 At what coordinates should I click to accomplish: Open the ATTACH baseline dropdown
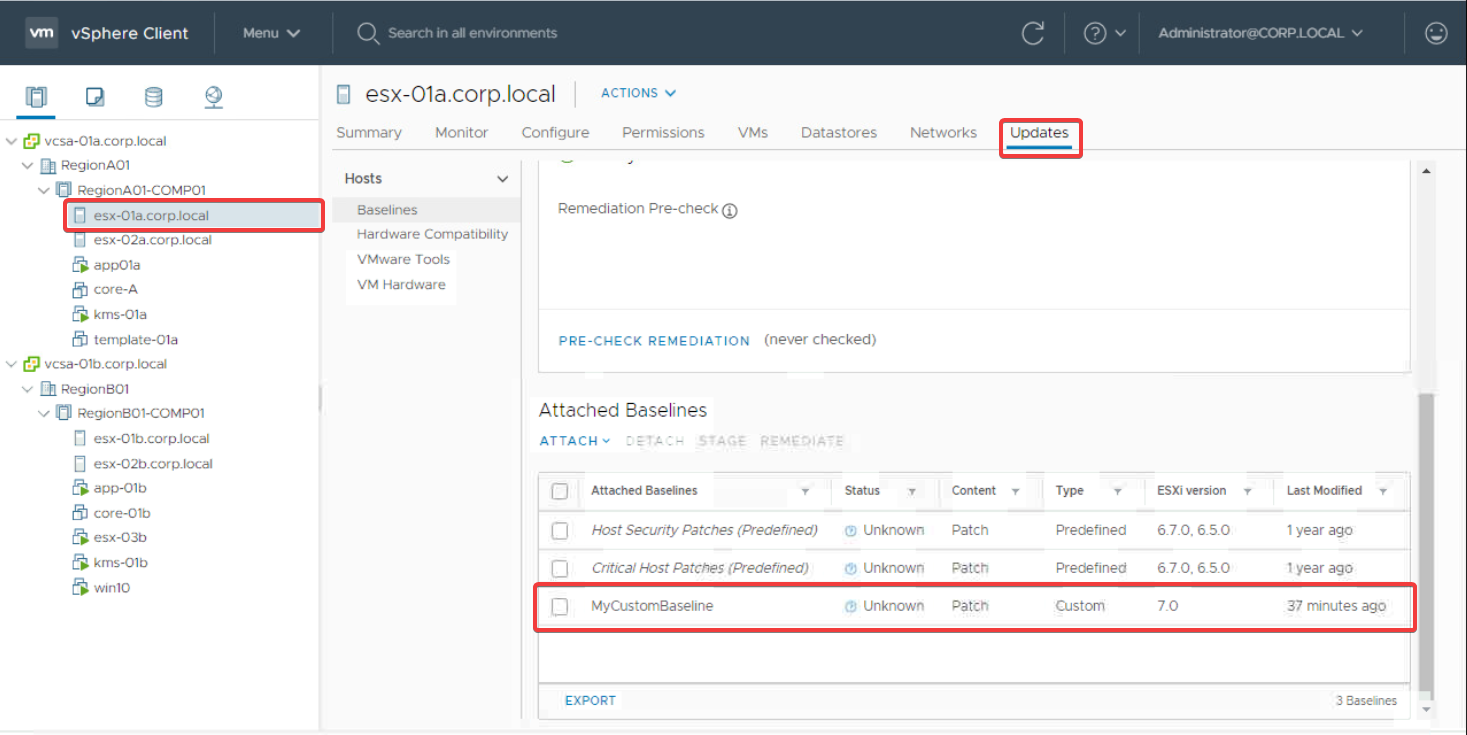[575, 441]
